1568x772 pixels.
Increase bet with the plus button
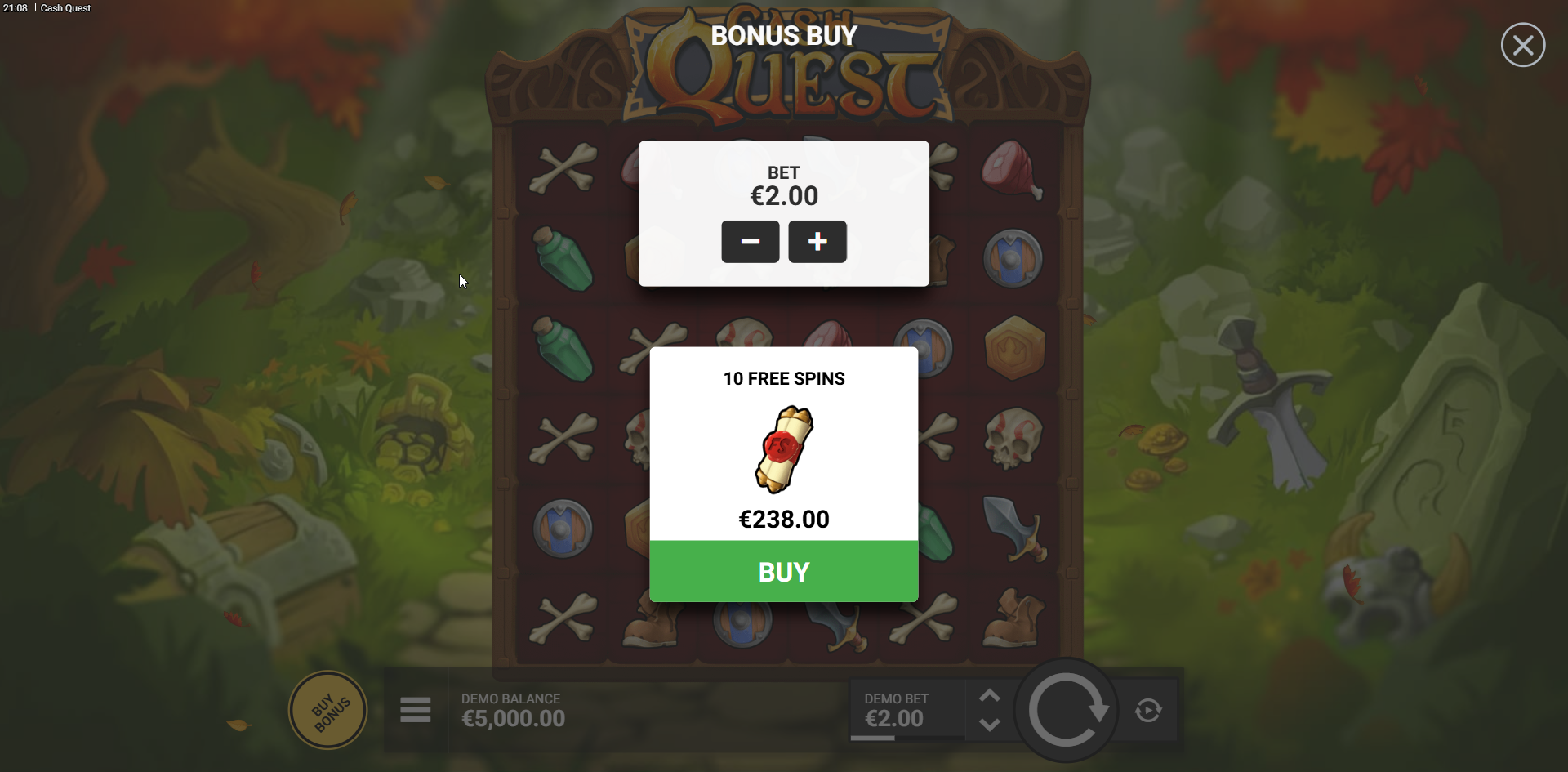coord(817,242)
